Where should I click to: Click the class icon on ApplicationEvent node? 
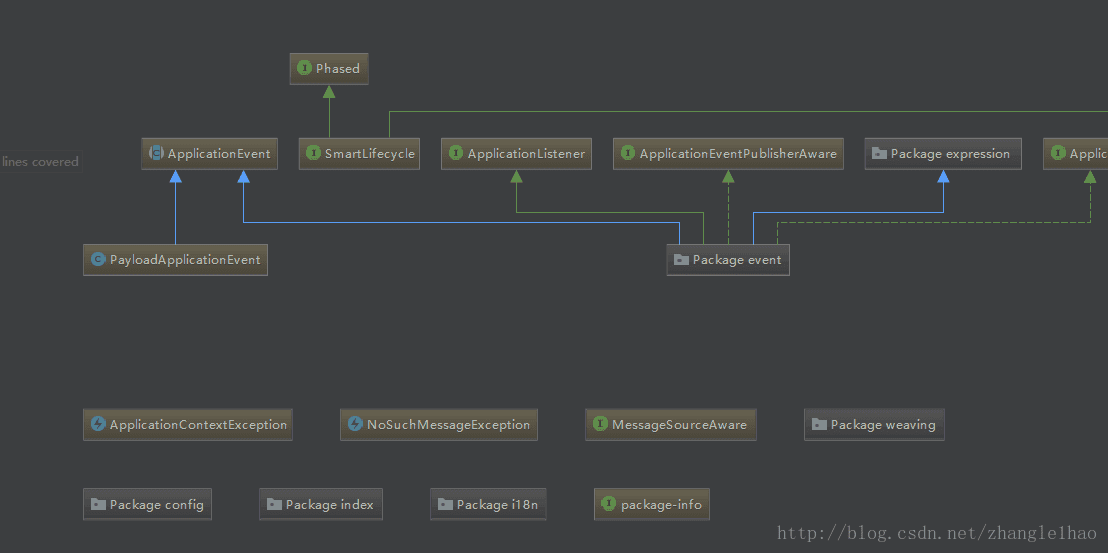click(x=156, y=153)
